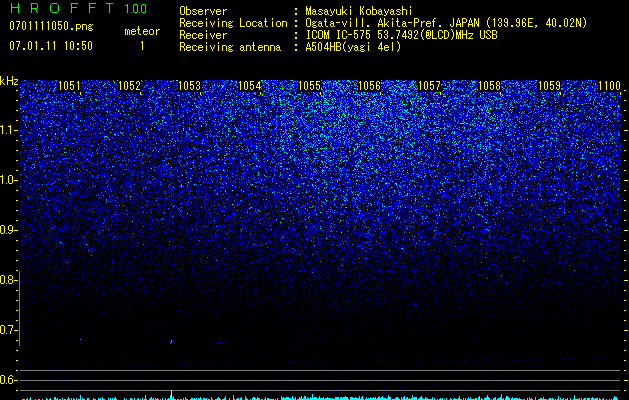This screenshot has height=400, width=629.
Task: Click the 0.7 kHz frequency tick label
Action: click(8, 330)
